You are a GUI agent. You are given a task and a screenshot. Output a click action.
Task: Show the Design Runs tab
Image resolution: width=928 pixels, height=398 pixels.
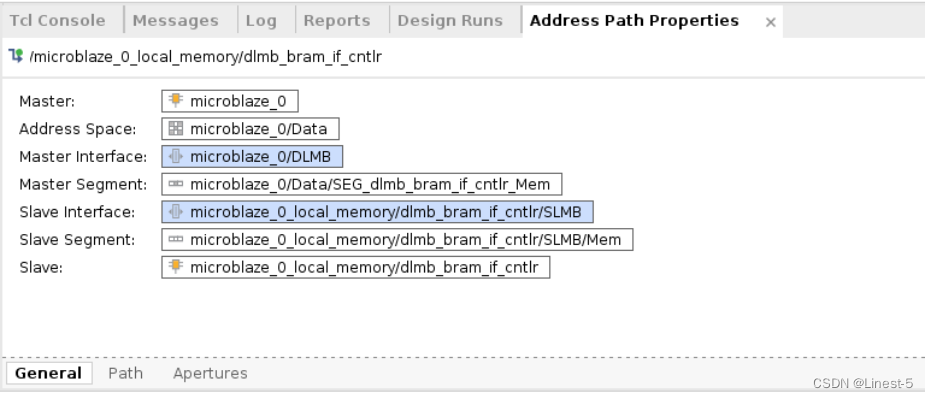[450, 21]
